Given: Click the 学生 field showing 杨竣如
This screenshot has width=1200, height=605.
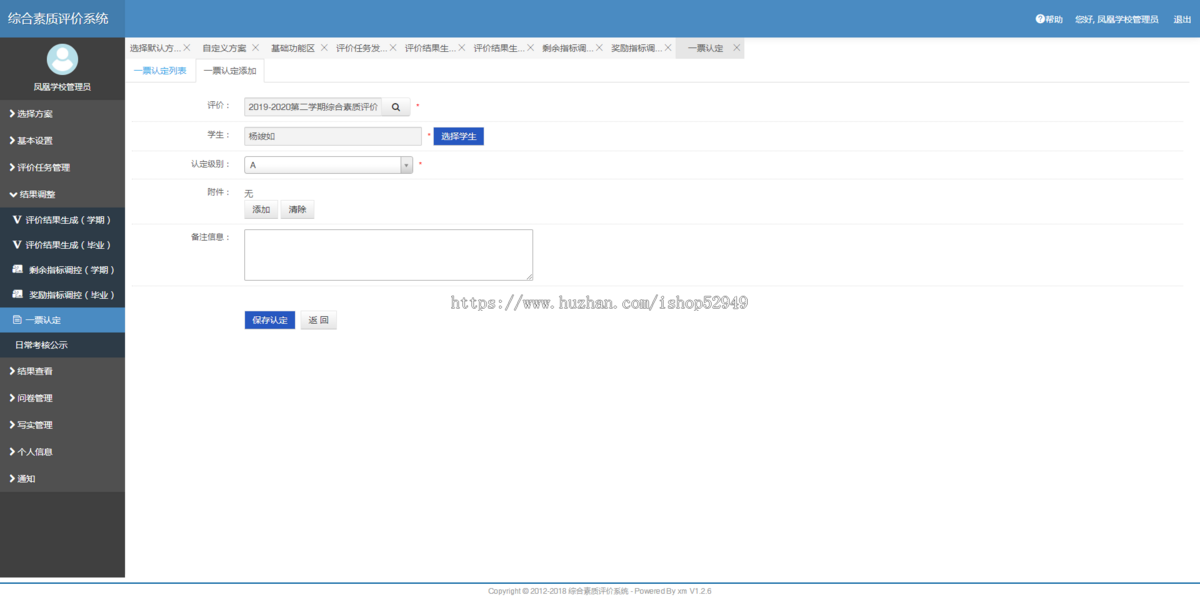Looking at the screenshot, I should (x=333, y=136).
